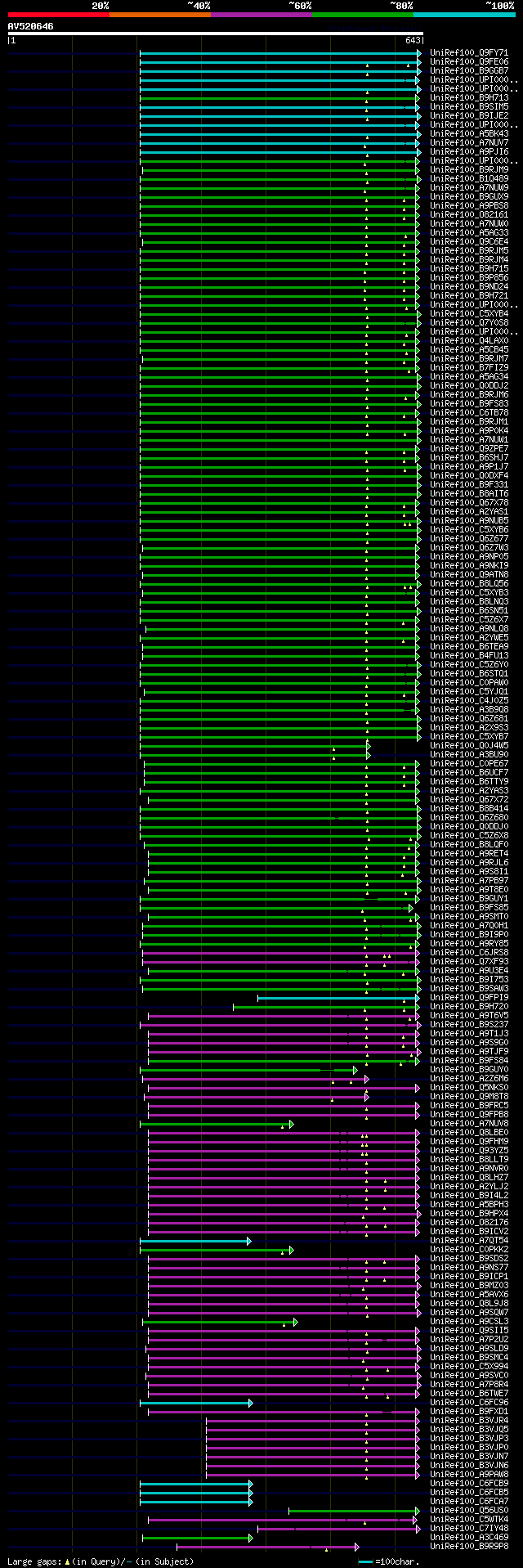The height and width of the screenshot is (1568, 523).
Task: Select hit UniRef100_B9H713
Action: click(x=469, y=98)
